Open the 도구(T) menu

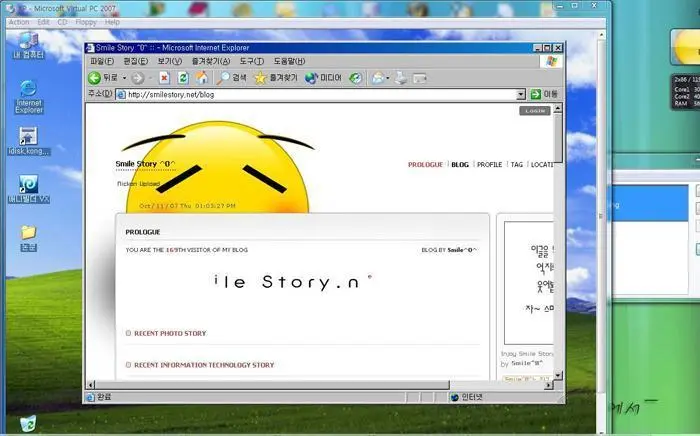[251, 61]
